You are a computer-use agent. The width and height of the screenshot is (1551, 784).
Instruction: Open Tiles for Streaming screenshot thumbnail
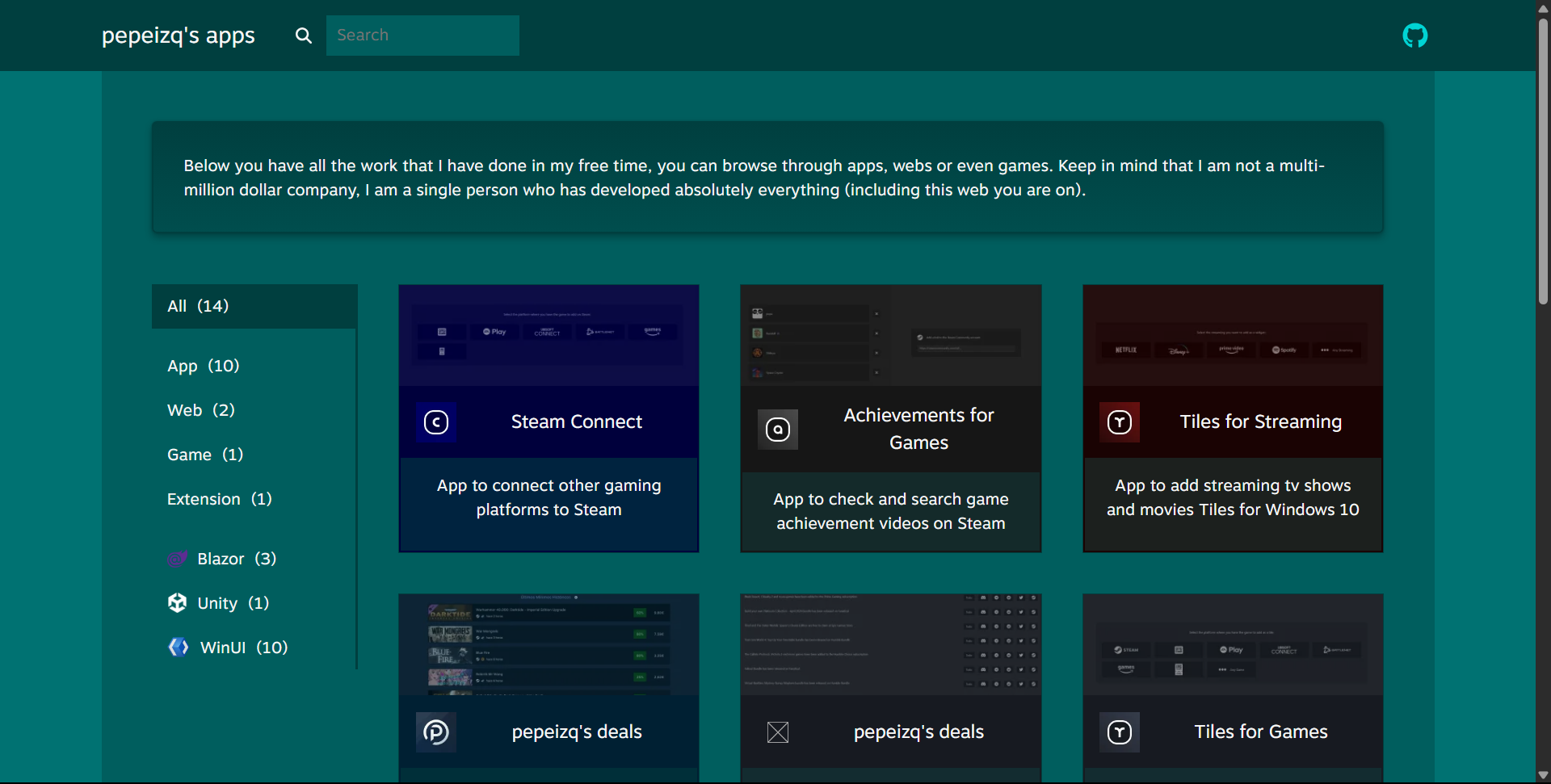tap(1233, 335)
